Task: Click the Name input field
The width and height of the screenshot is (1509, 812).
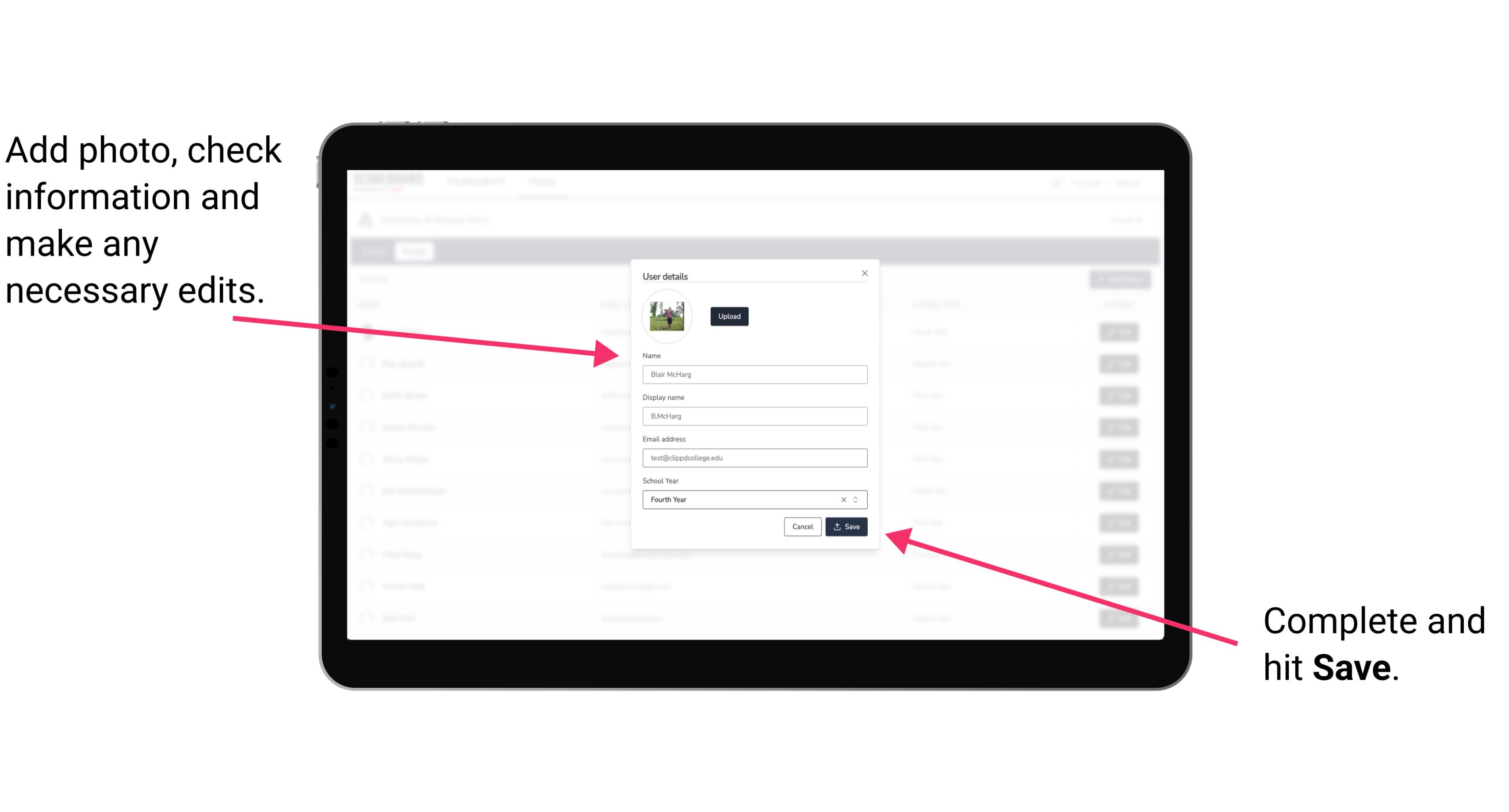Action: pos(755,374)
